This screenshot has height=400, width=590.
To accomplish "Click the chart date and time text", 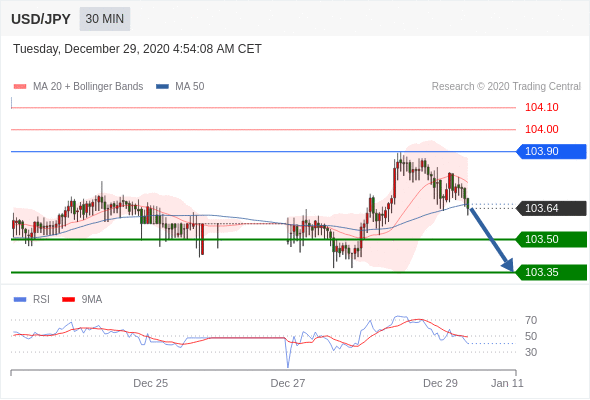I will pyautogui.click(x=137, y=49).
